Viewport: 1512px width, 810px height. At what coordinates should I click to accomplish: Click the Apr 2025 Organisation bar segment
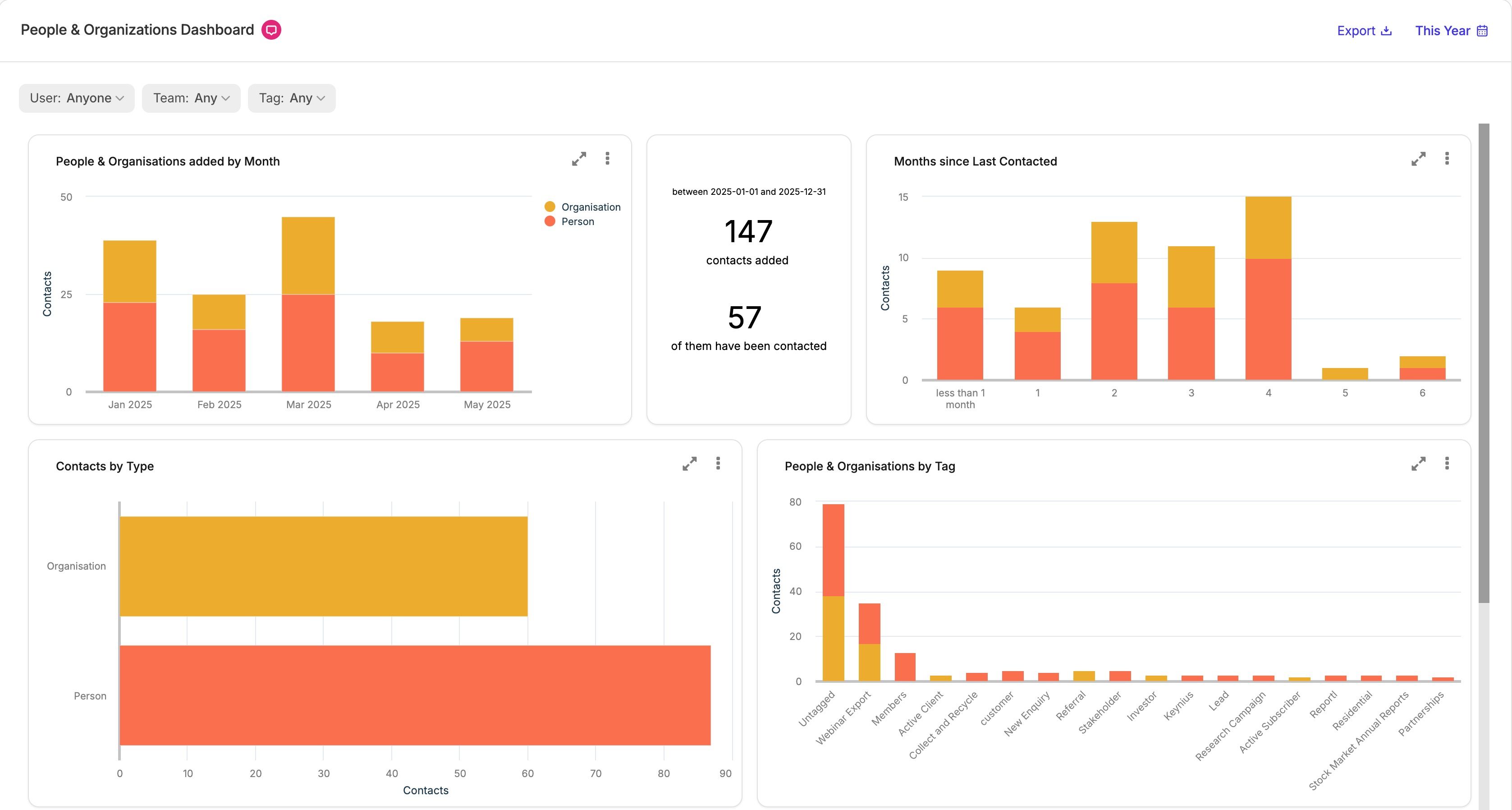pyautogui.click(x=397, y=337)
